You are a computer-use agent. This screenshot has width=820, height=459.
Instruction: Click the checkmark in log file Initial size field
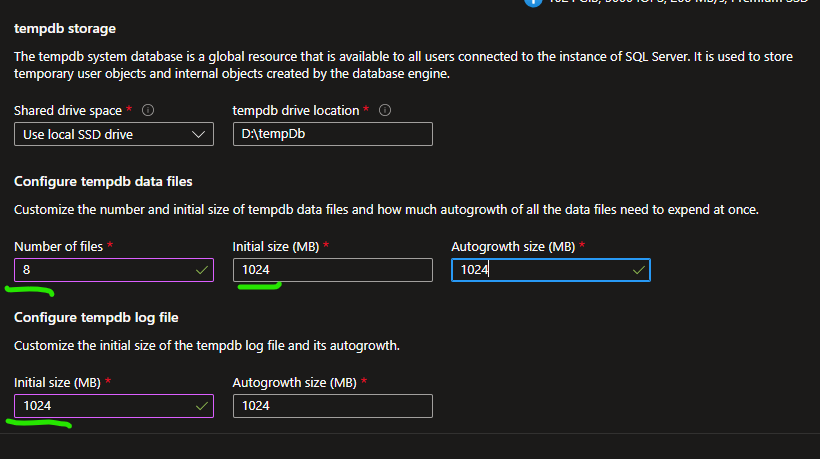tap(201, 406)
